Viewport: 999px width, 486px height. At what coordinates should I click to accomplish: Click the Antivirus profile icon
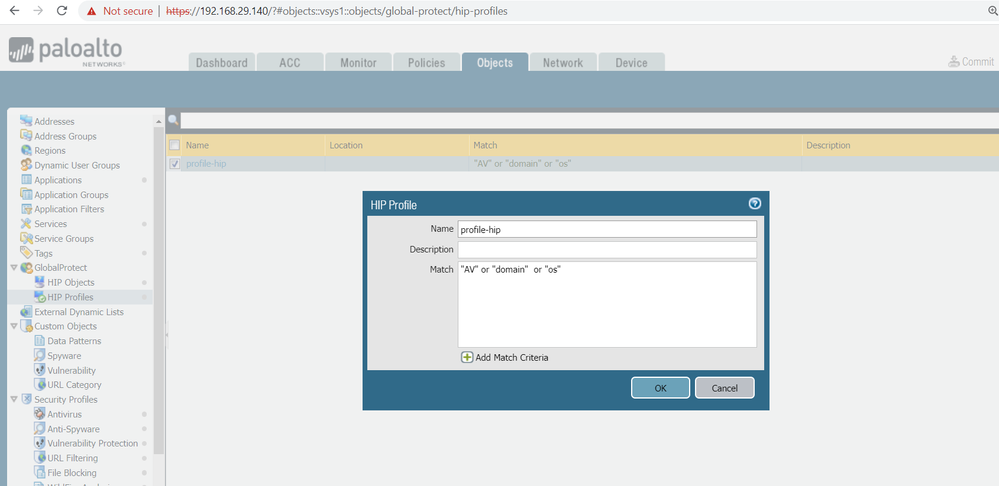tap(40, 414)
